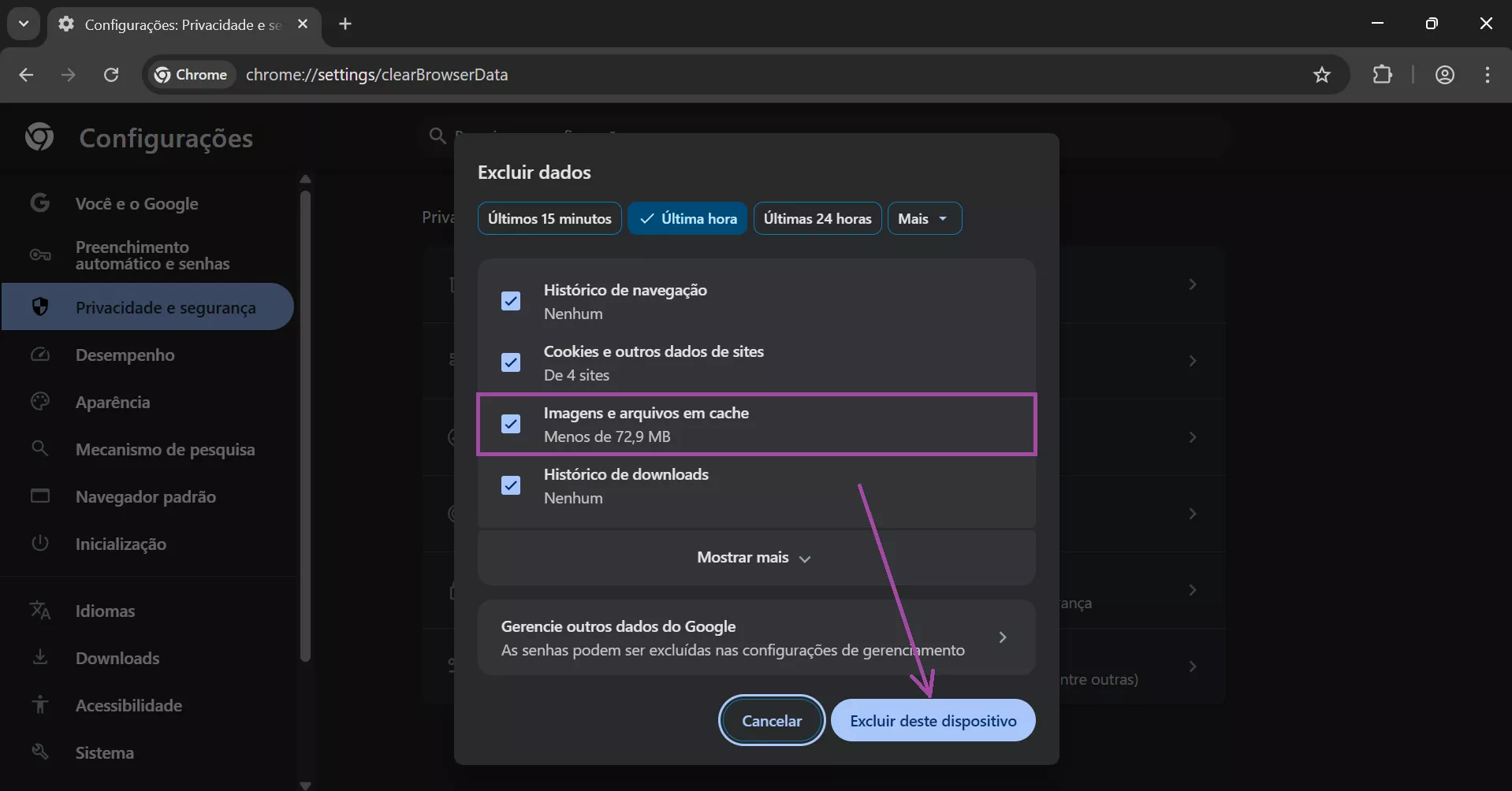This screenshot has width=1512, height=791.
Task: Open the Mais time range dropdown
Action: tap(924, 218)
